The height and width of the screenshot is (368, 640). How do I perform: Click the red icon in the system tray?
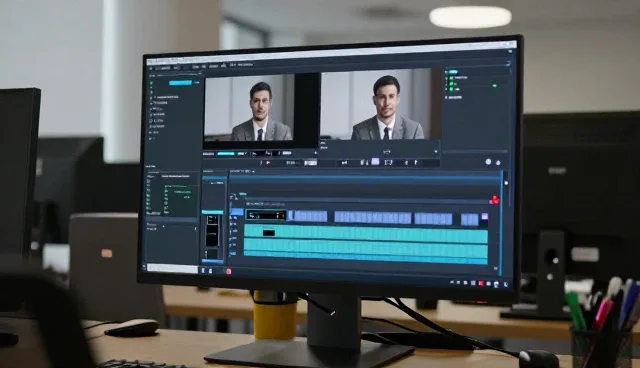pyautogui.click(x=481, y=283)
